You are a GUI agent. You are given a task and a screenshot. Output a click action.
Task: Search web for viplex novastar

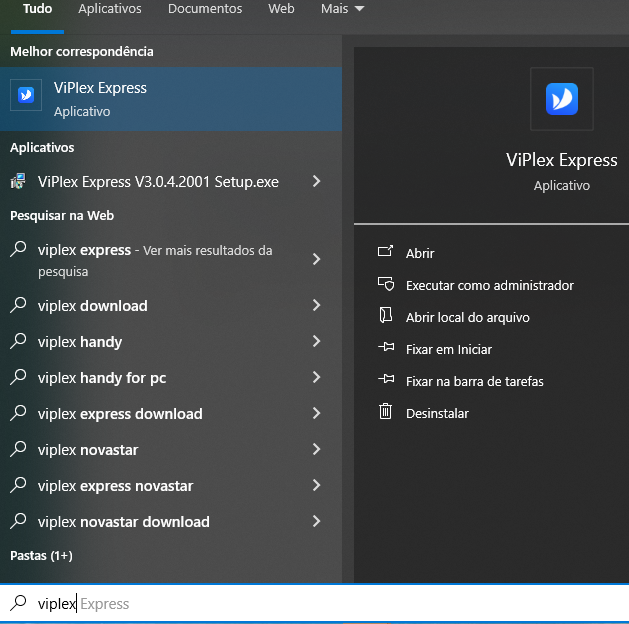(88, 450)
